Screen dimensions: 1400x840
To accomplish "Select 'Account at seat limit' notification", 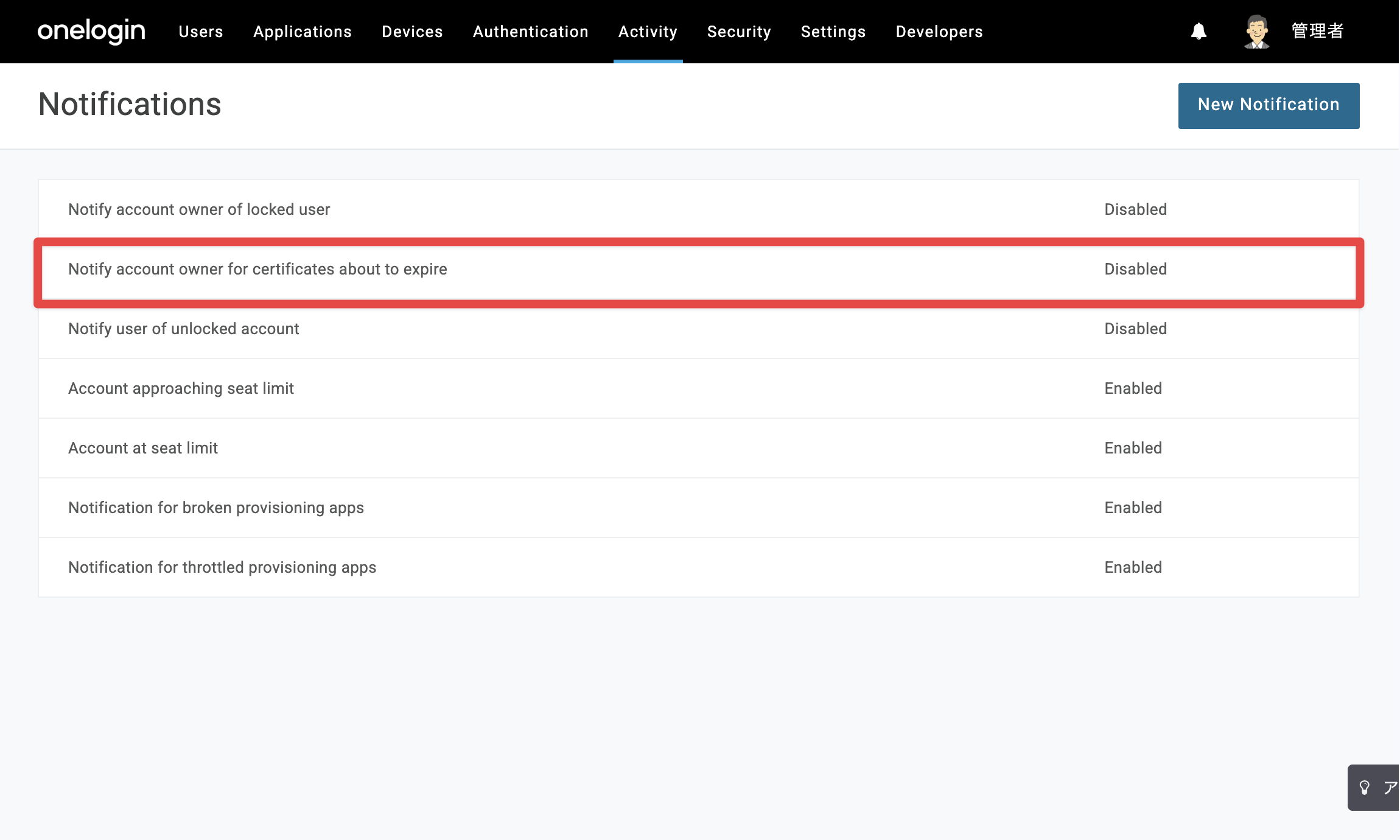I will tap(698, 448).
